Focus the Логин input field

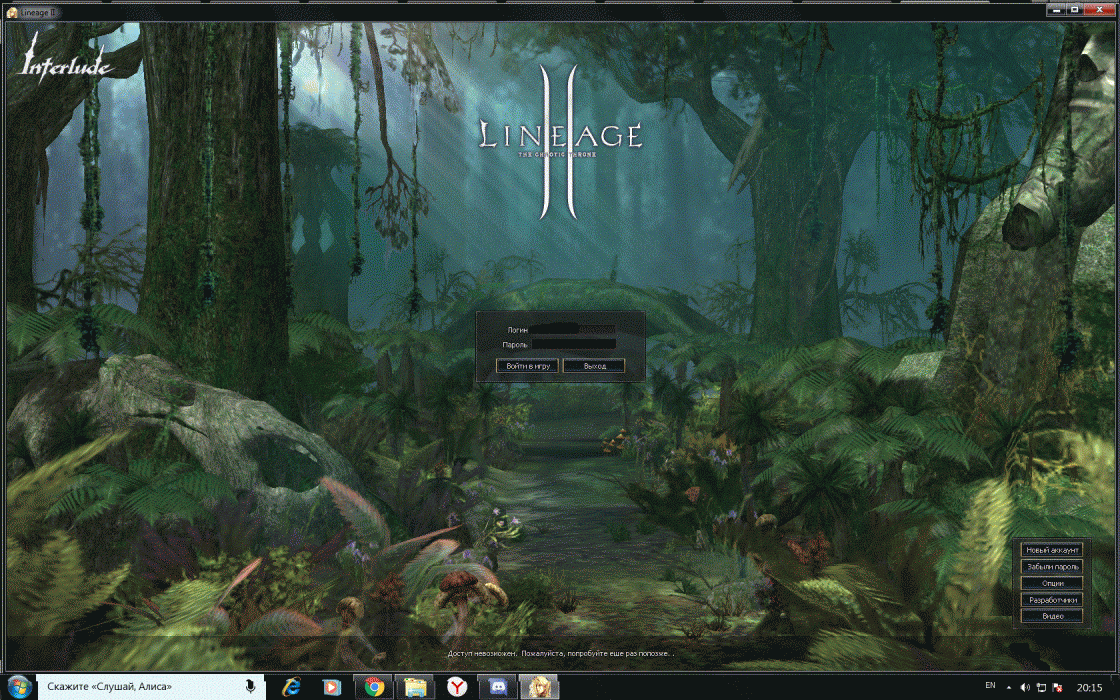click(x=573, y=329)
